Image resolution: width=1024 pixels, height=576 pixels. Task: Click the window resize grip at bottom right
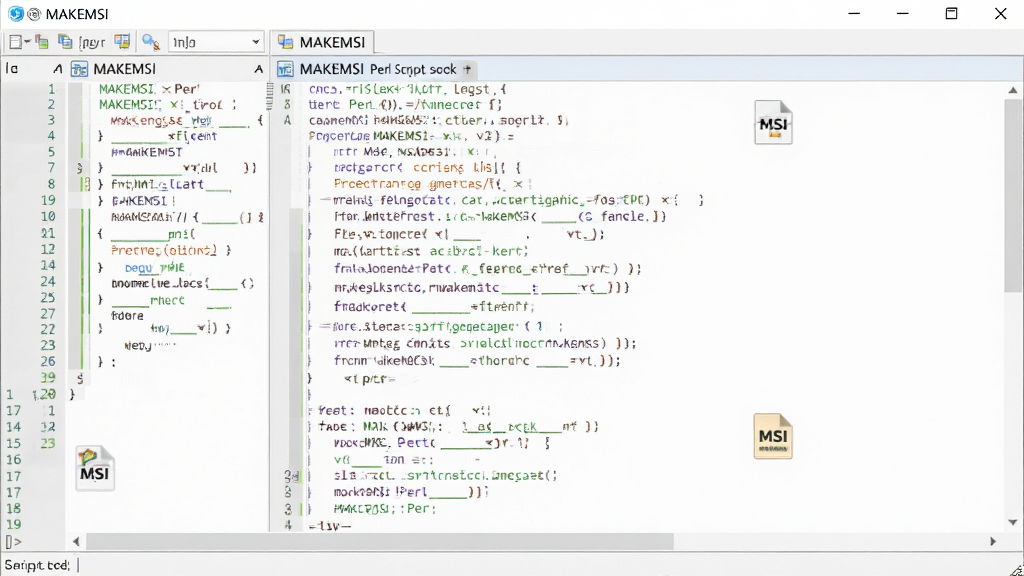point(1016,569)
